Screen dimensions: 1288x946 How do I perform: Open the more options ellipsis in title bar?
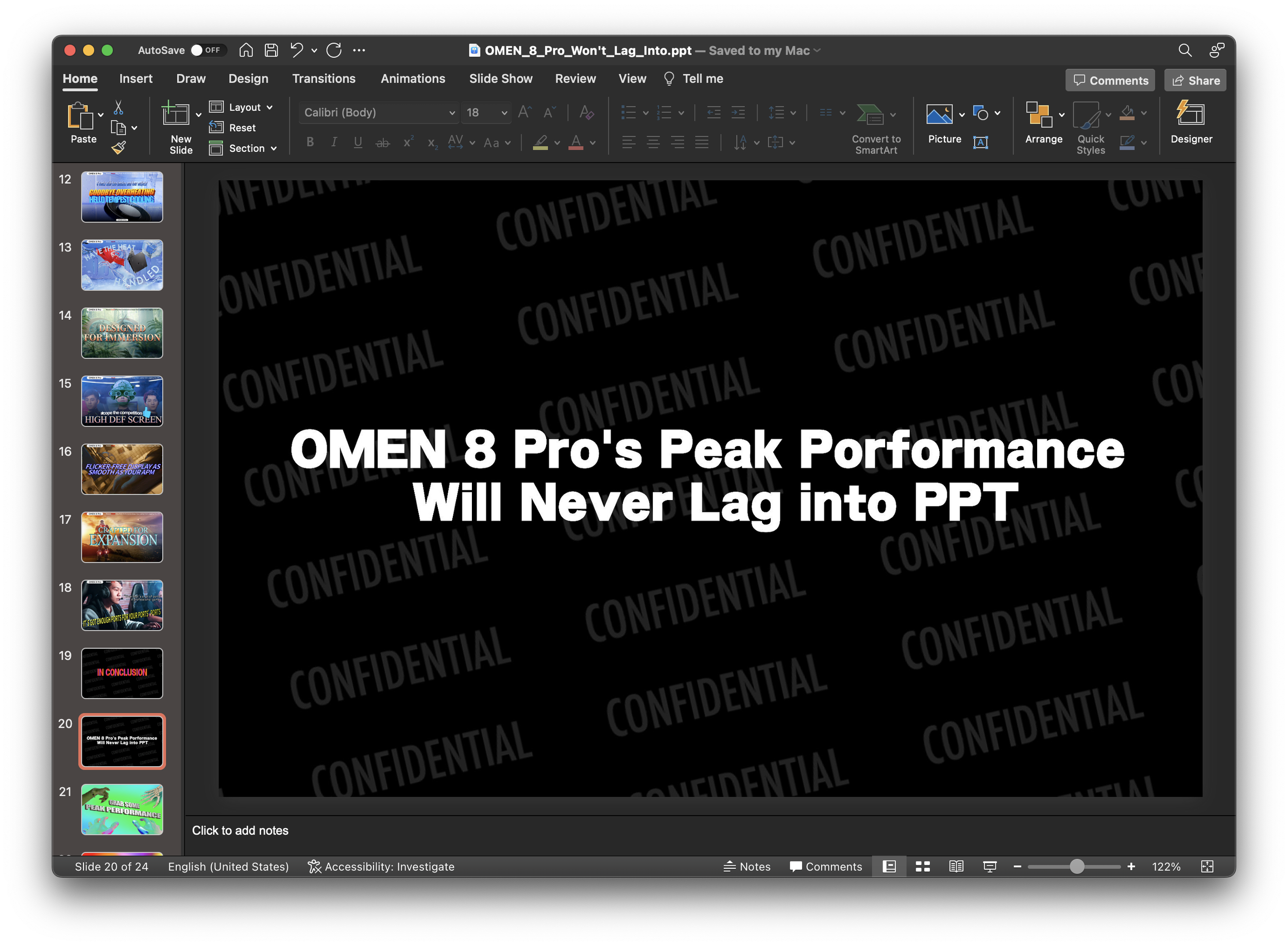(359, 50)
